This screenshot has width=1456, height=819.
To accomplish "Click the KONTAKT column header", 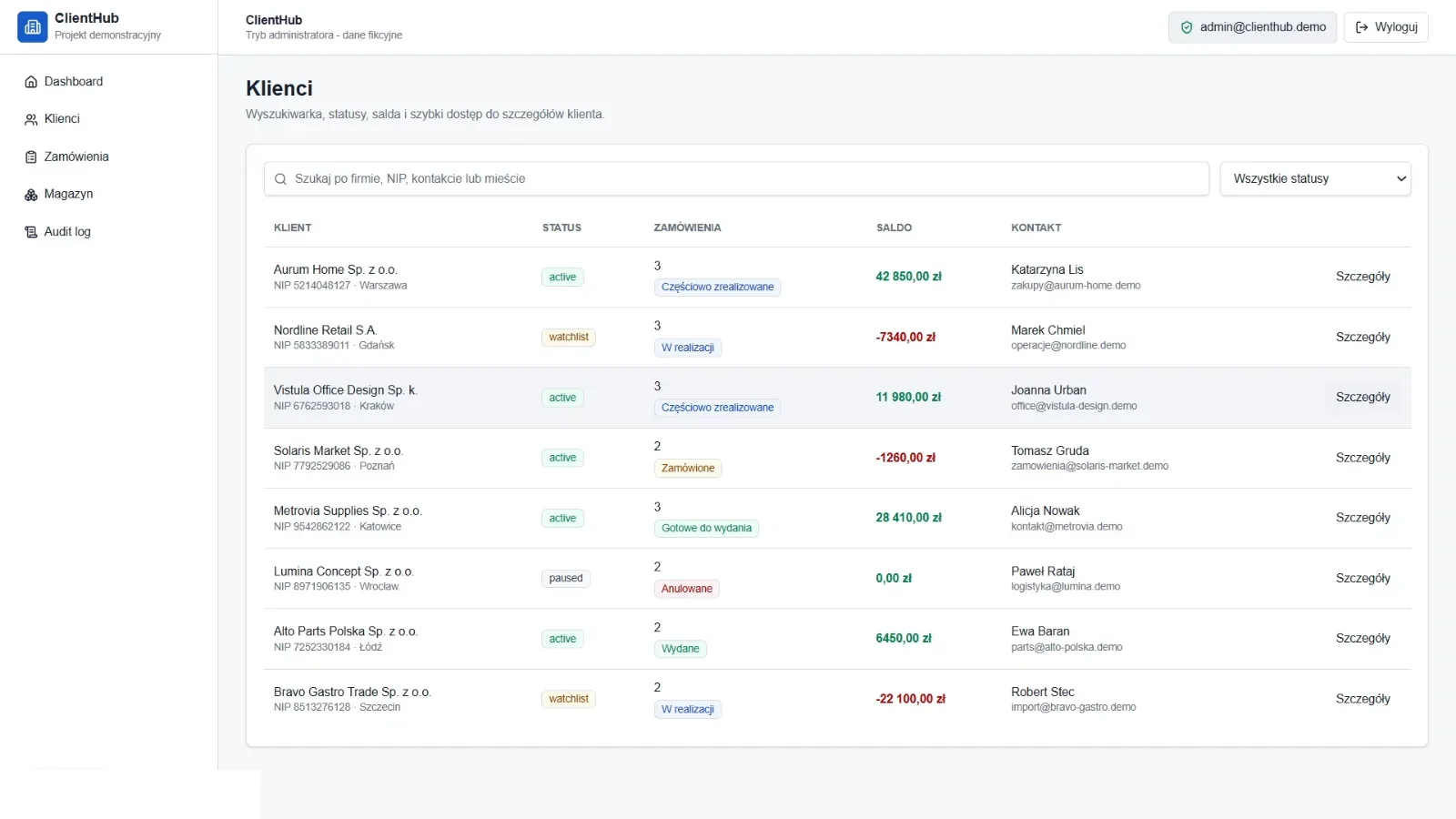I will tap(1036, 228).
